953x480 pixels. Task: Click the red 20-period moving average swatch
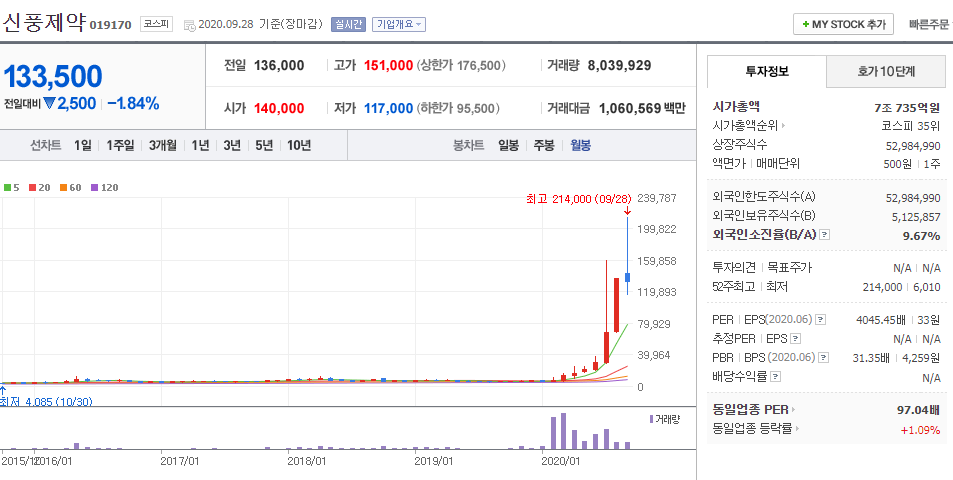[33, 188]
